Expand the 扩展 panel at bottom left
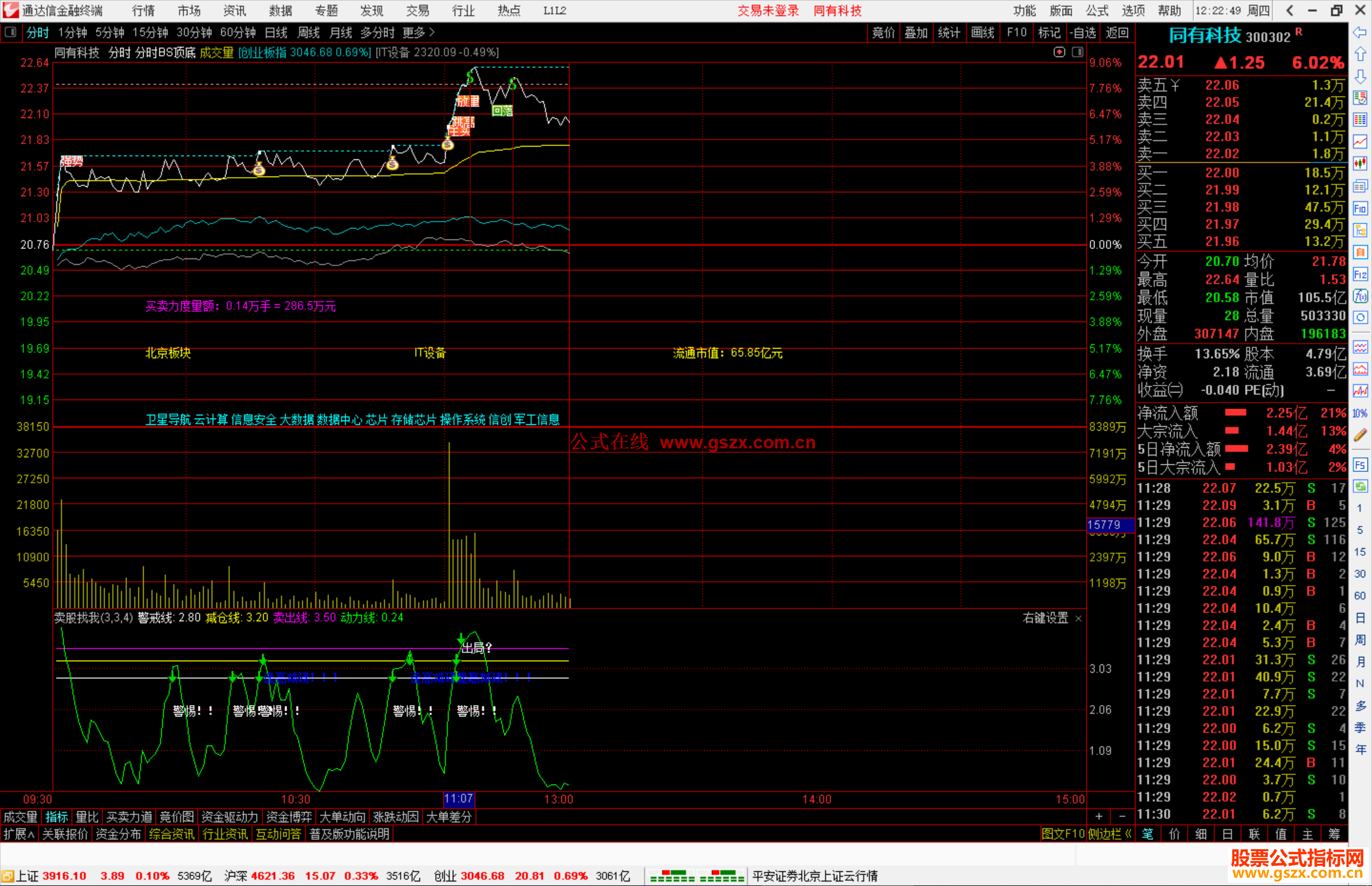Image resolution: width=1372 pixels, height=886 pixels. click(19, 834)
